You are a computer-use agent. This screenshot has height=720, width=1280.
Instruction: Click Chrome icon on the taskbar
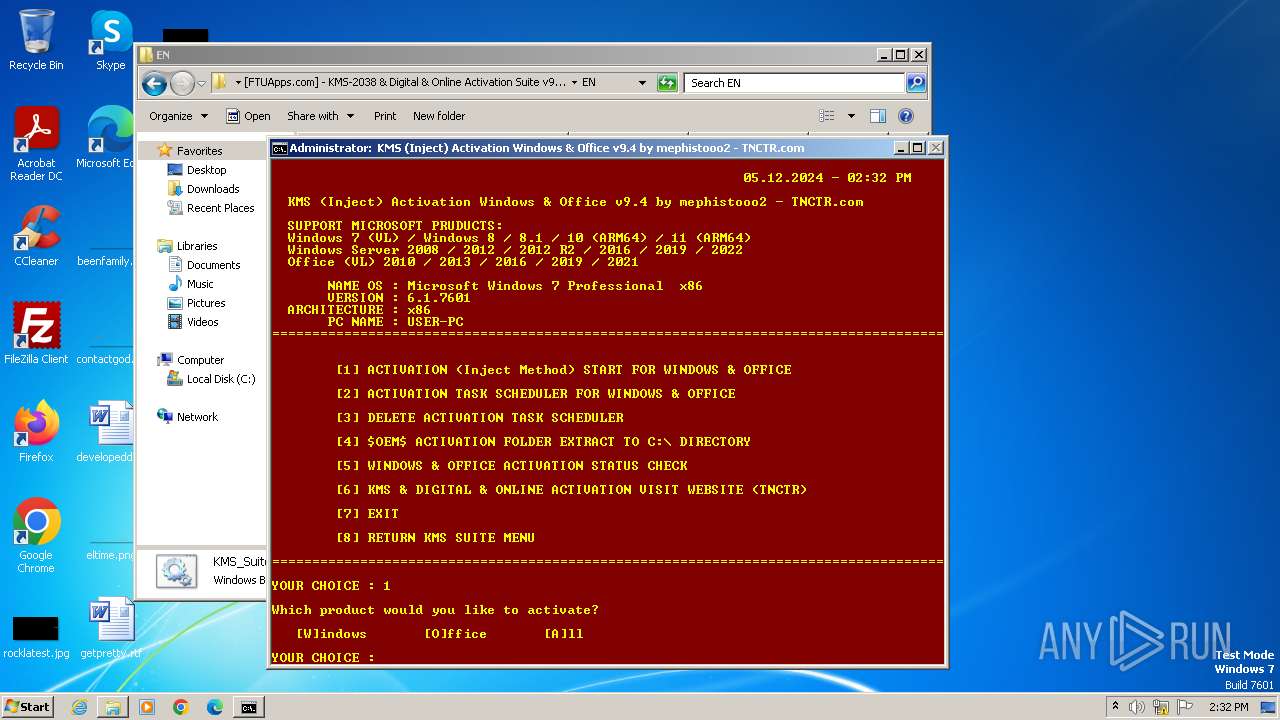[181, 707]
